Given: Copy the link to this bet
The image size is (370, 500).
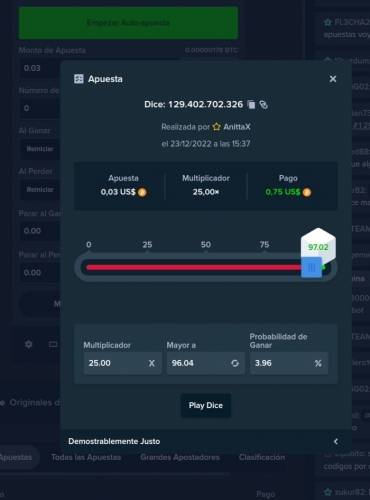Looking at the screenshot, I should [x=264, y=105].
